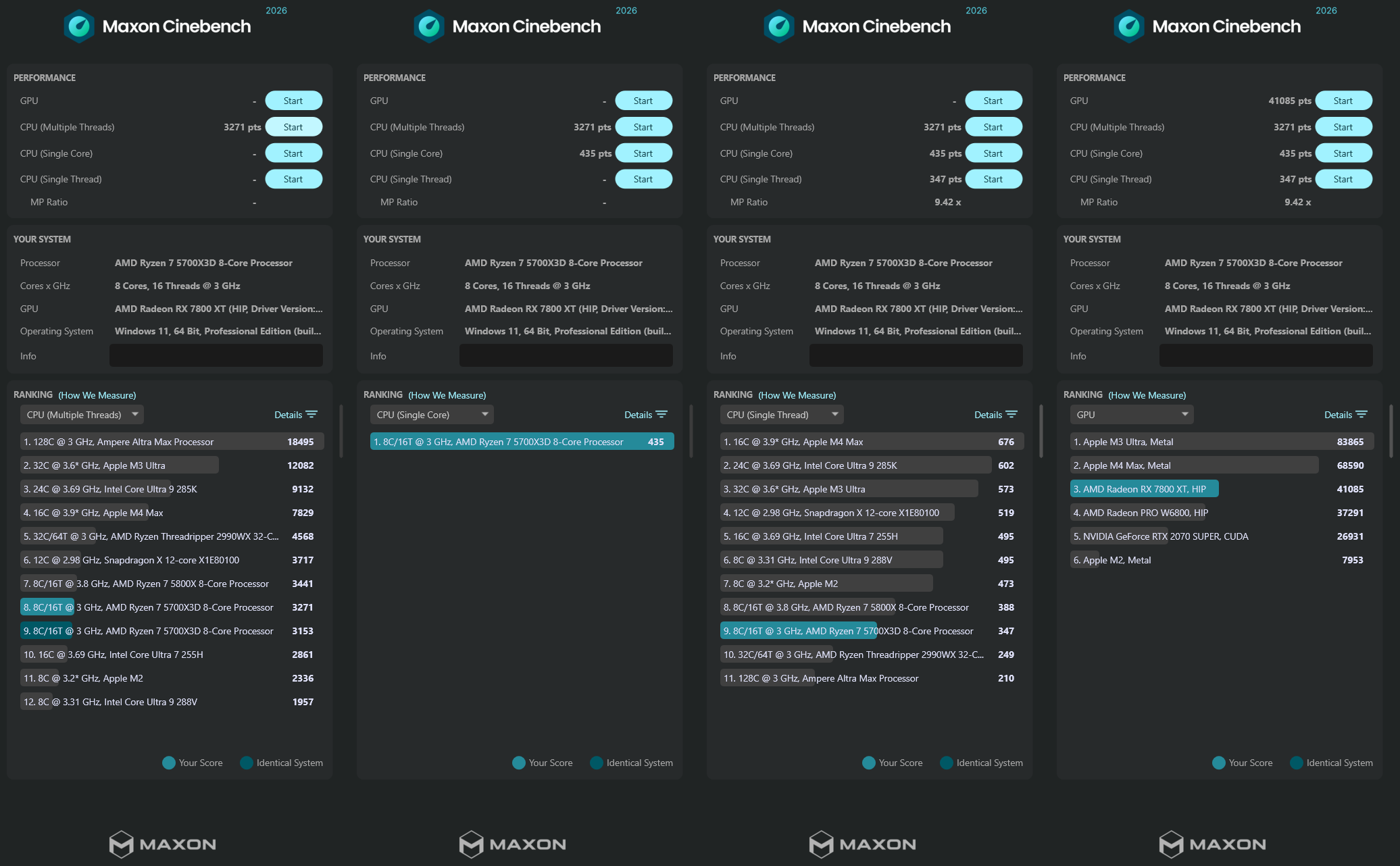Start CPU Single Thread test in first window

(293, 179)
